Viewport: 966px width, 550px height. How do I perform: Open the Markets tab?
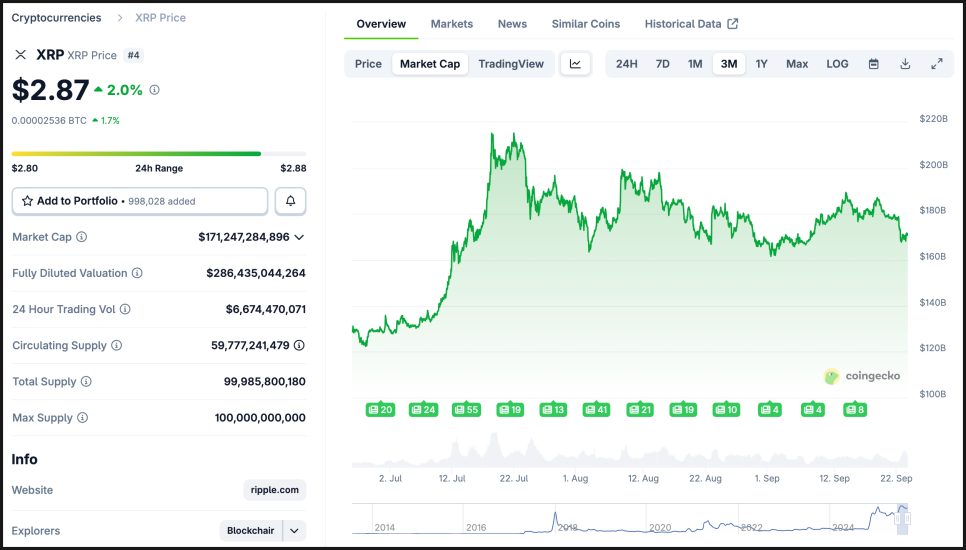pos(452,24)
